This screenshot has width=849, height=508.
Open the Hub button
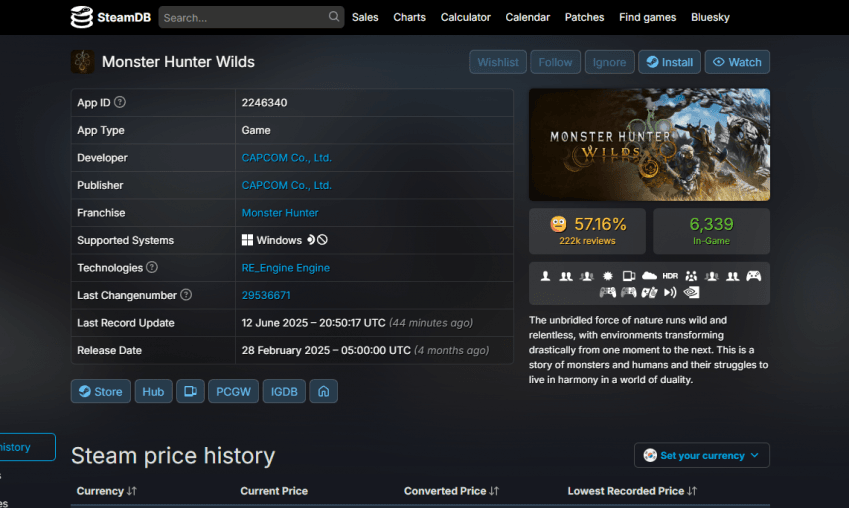[153, 391]
